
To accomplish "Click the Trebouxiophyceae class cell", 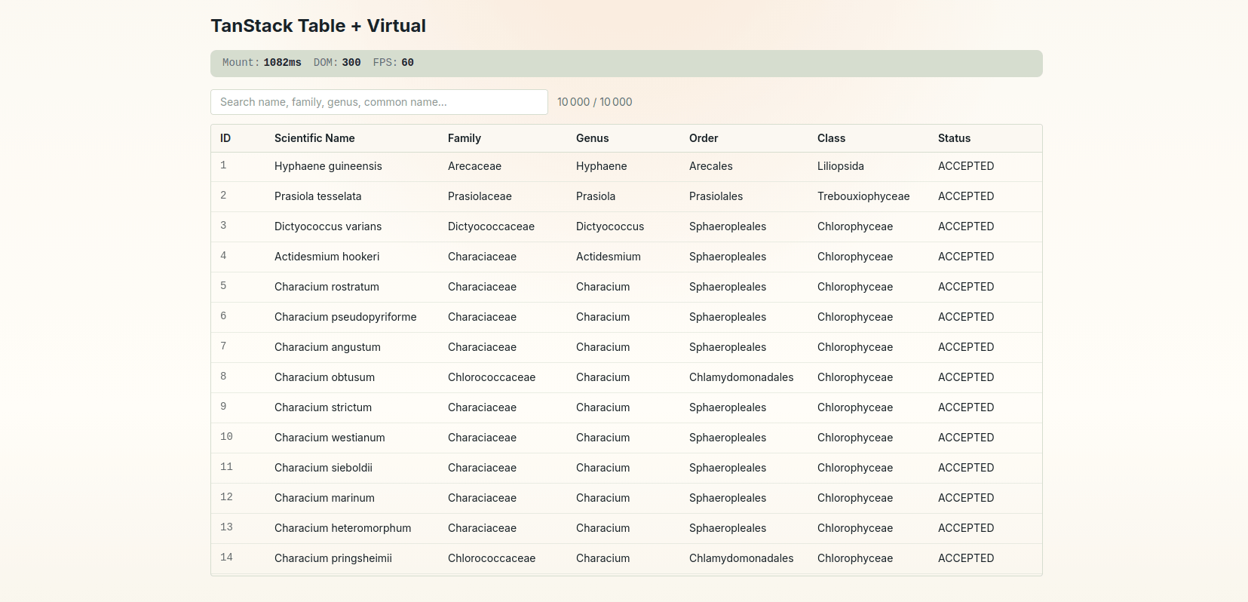I will pyautogui.click(x=863, y=196).
